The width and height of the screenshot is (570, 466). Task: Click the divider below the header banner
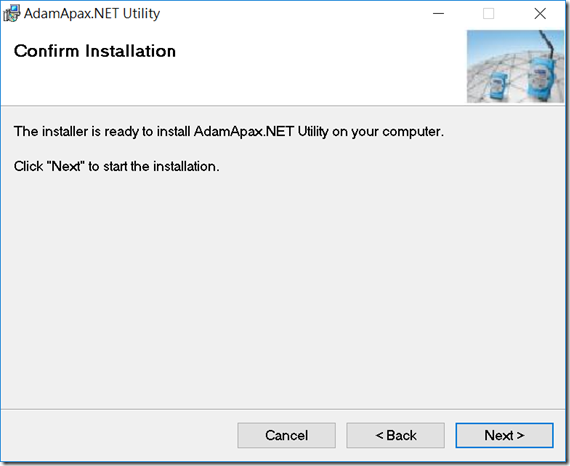(x=283, y=106)
